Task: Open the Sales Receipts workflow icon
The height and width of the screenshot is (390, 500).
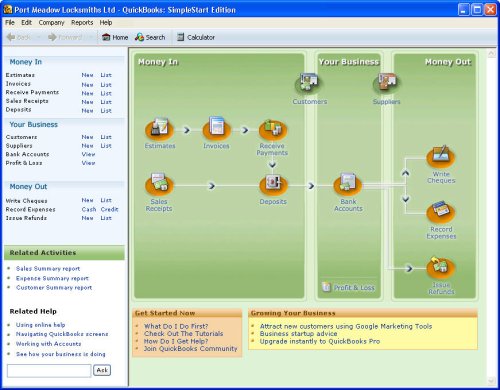Action: (x=159, y=184)
